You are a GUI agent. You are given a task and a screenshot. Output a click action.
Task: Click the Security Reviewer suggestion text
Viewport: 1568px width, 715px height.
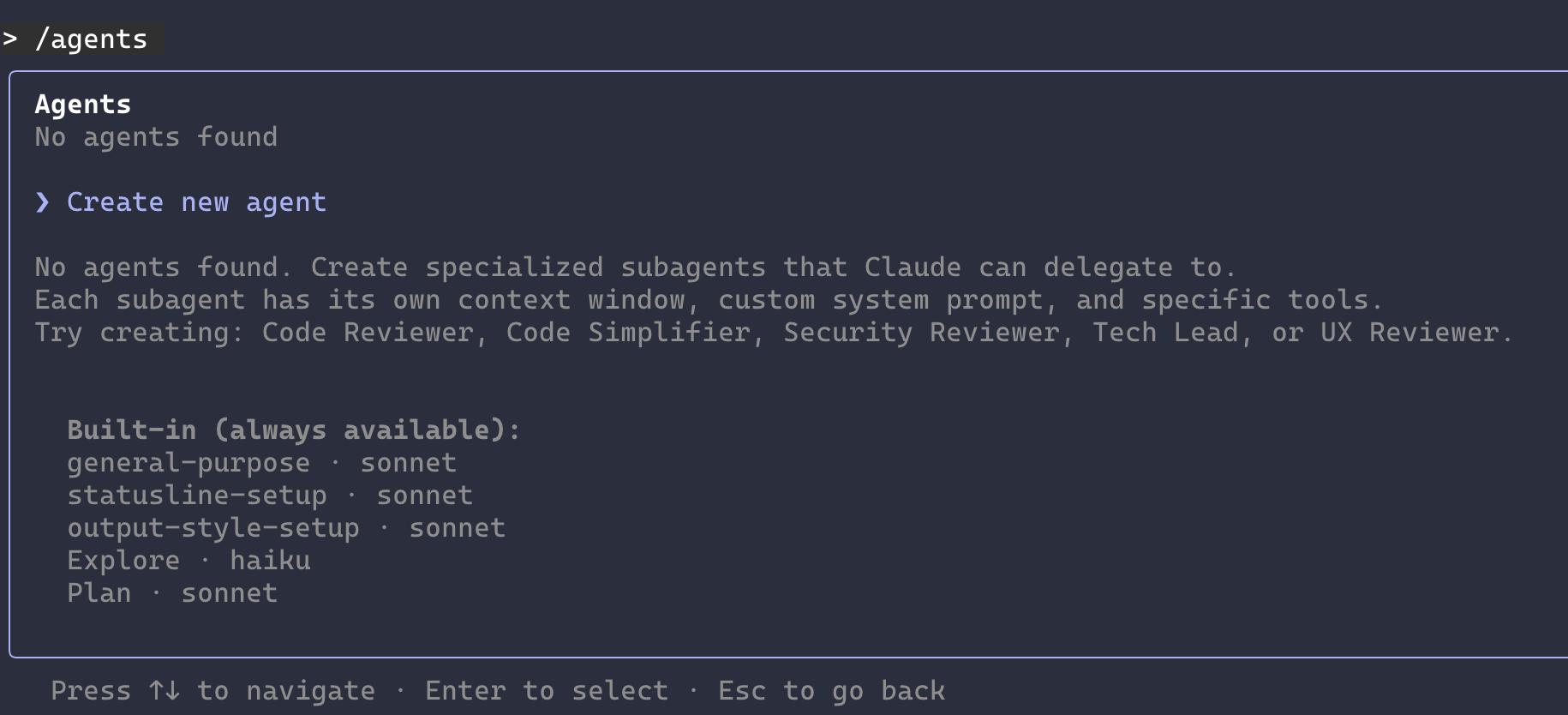(x=922, y=333)
